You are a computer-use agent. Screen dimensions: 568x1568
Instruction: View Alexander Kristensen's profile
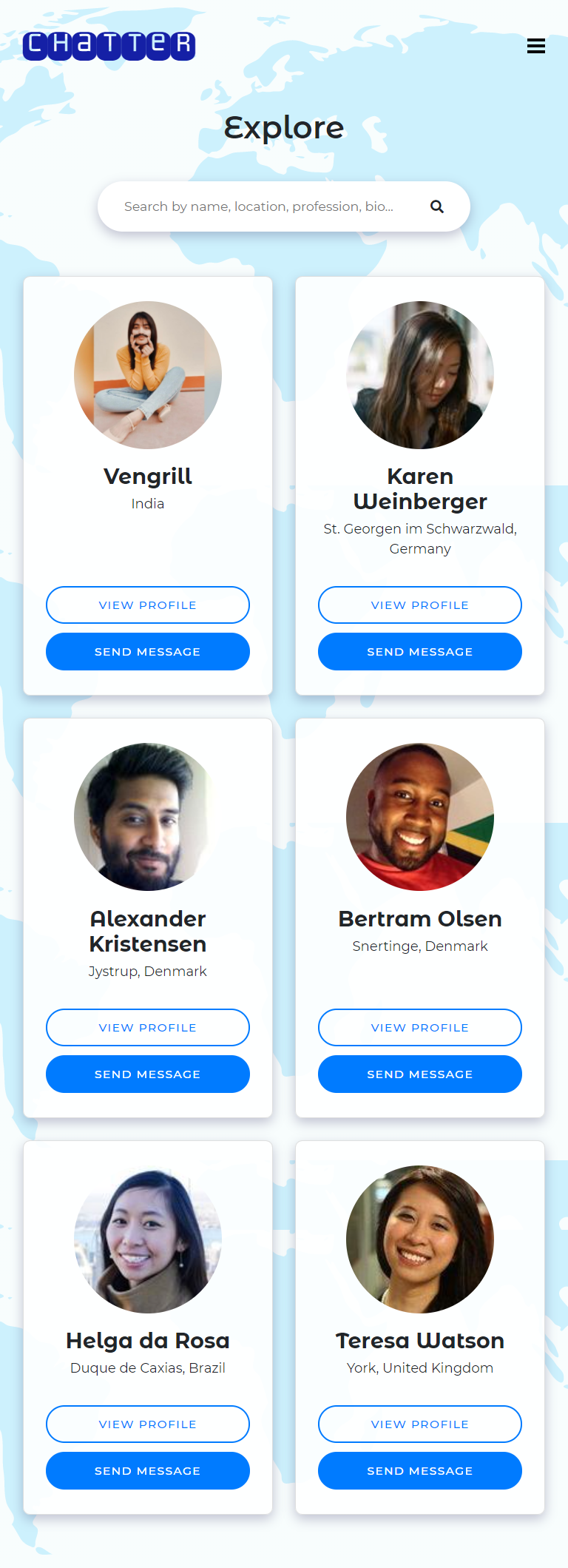(x=148, y=1027)
